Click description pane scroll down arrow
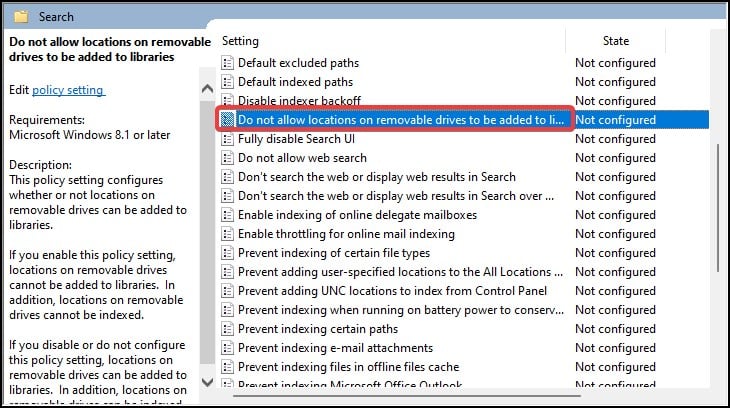 tap(208, 382)
